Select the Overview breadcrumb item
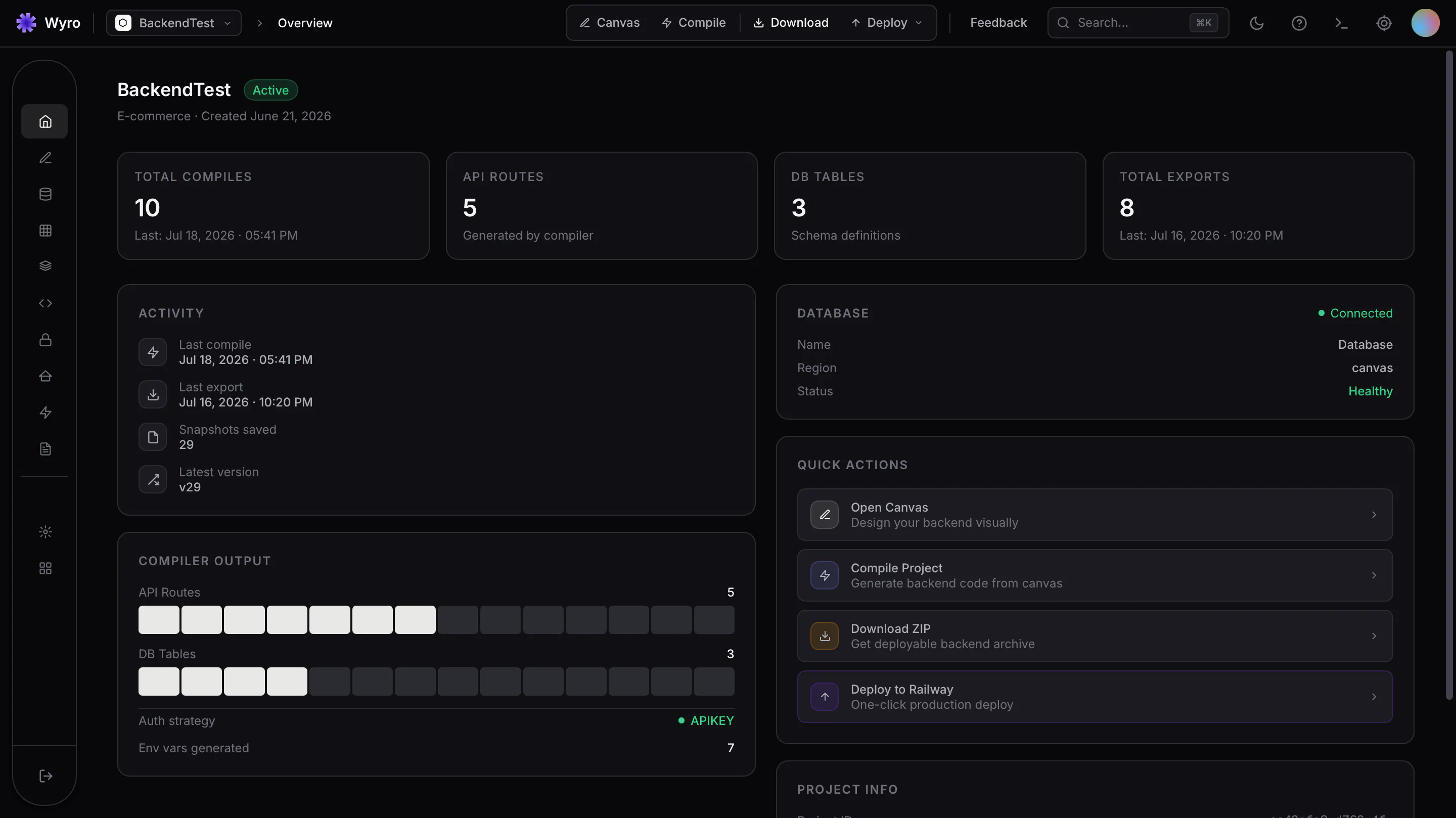 [x=305, y=23]
